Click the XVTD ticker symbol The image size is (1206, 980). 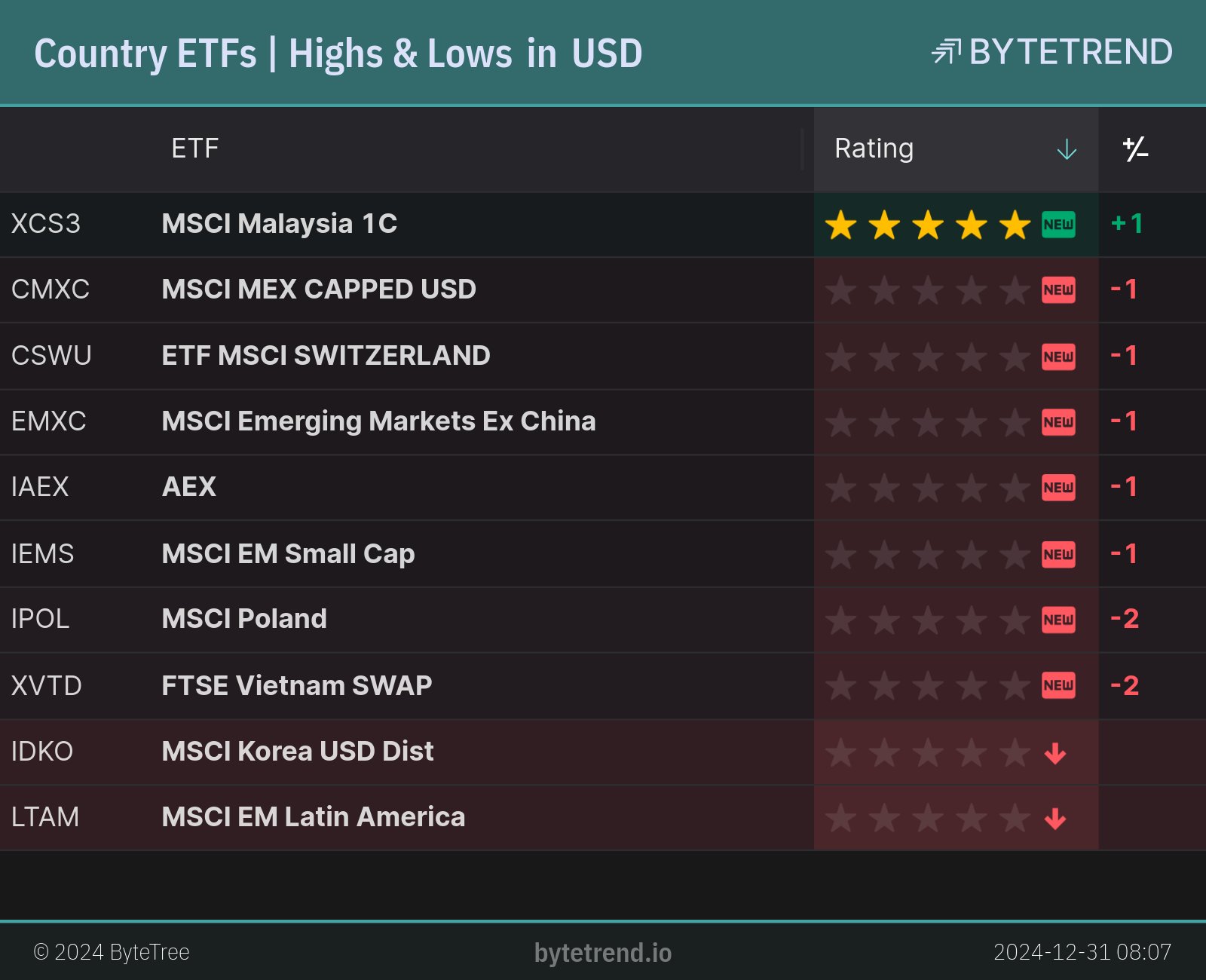coord(46,686)
